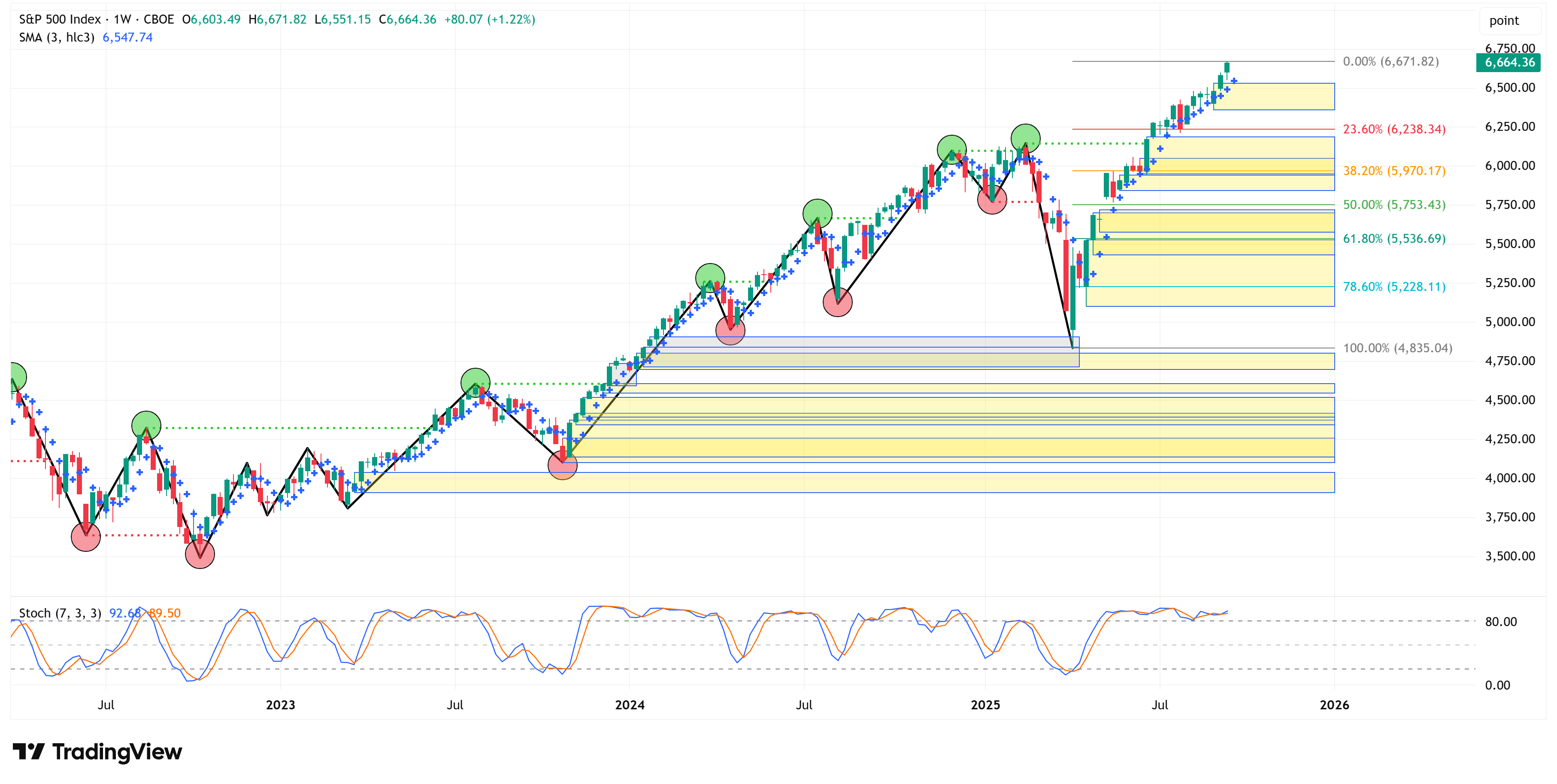
Task: Click the 80.00 level on the Stoch scale
Action: click(x=1501, y=621)
